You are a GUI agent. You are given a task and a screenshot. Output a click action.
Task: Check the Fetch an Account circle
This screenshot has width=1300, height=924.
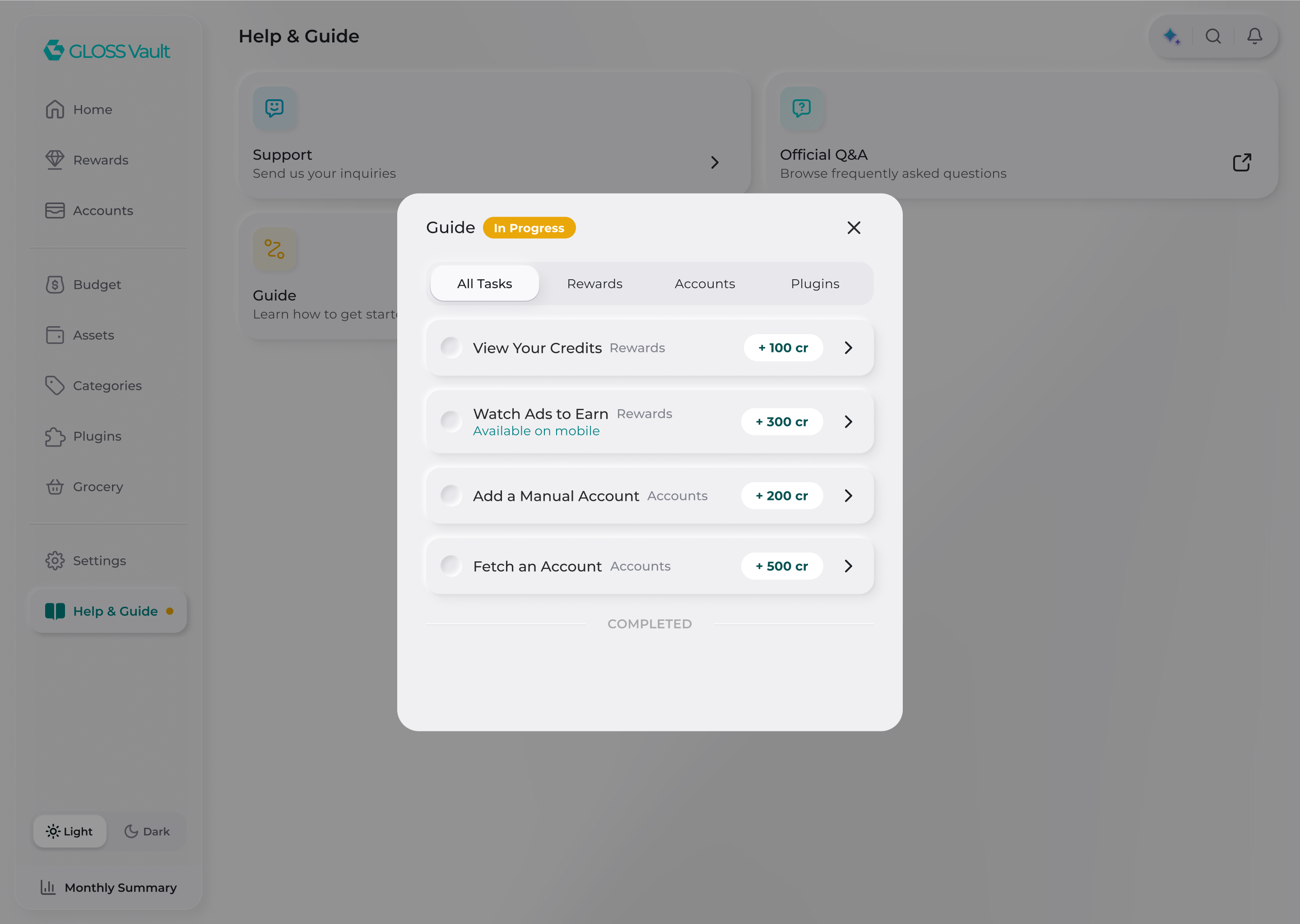coord(451,566)
